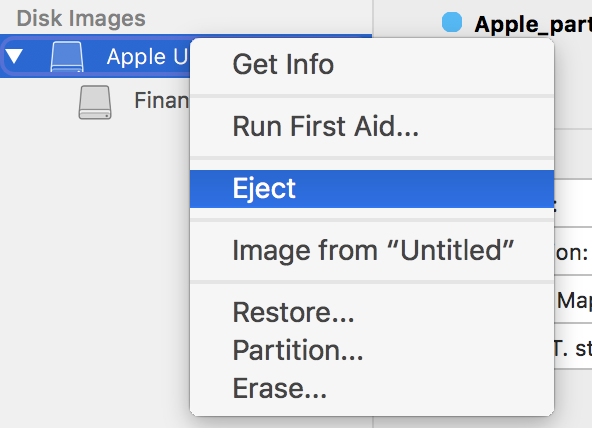Collapse the Apple disk image disclosure triangle
Screen dimensions: 592x428
14,56
